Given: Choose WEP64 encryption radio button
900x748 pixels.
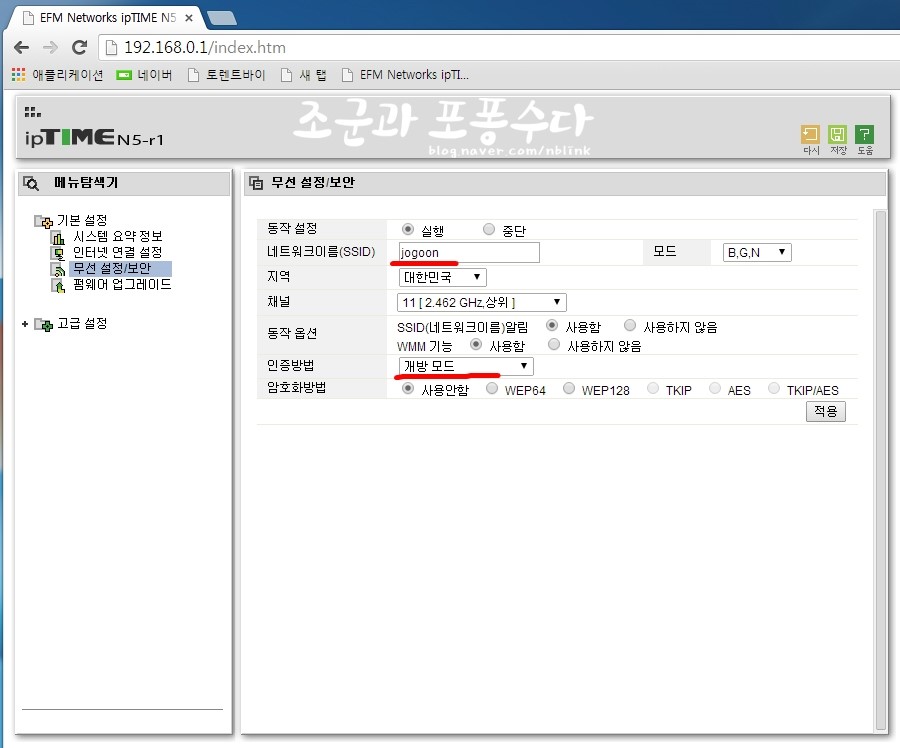Looking at the screenshot, I should tap(492, 389).
